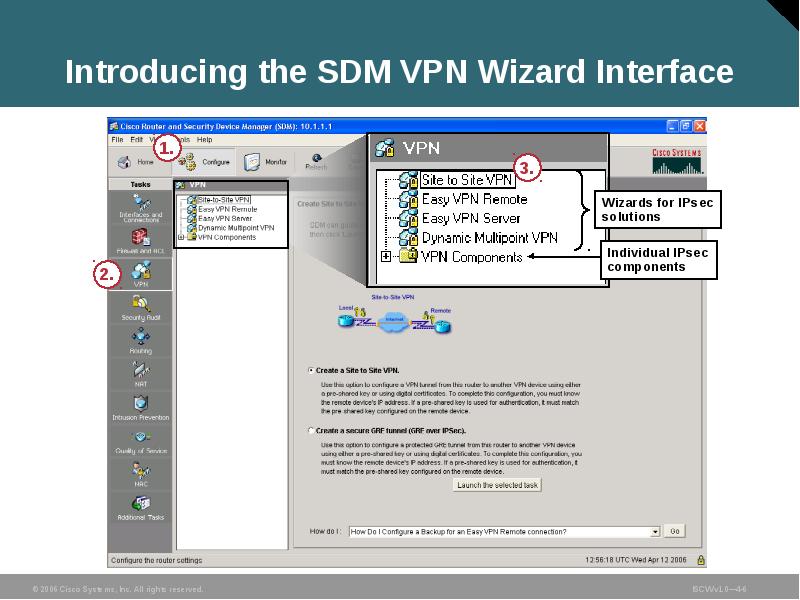The width and height of the screenshot is (800, 600).
Task: Open the File menu
Action: 117,140
